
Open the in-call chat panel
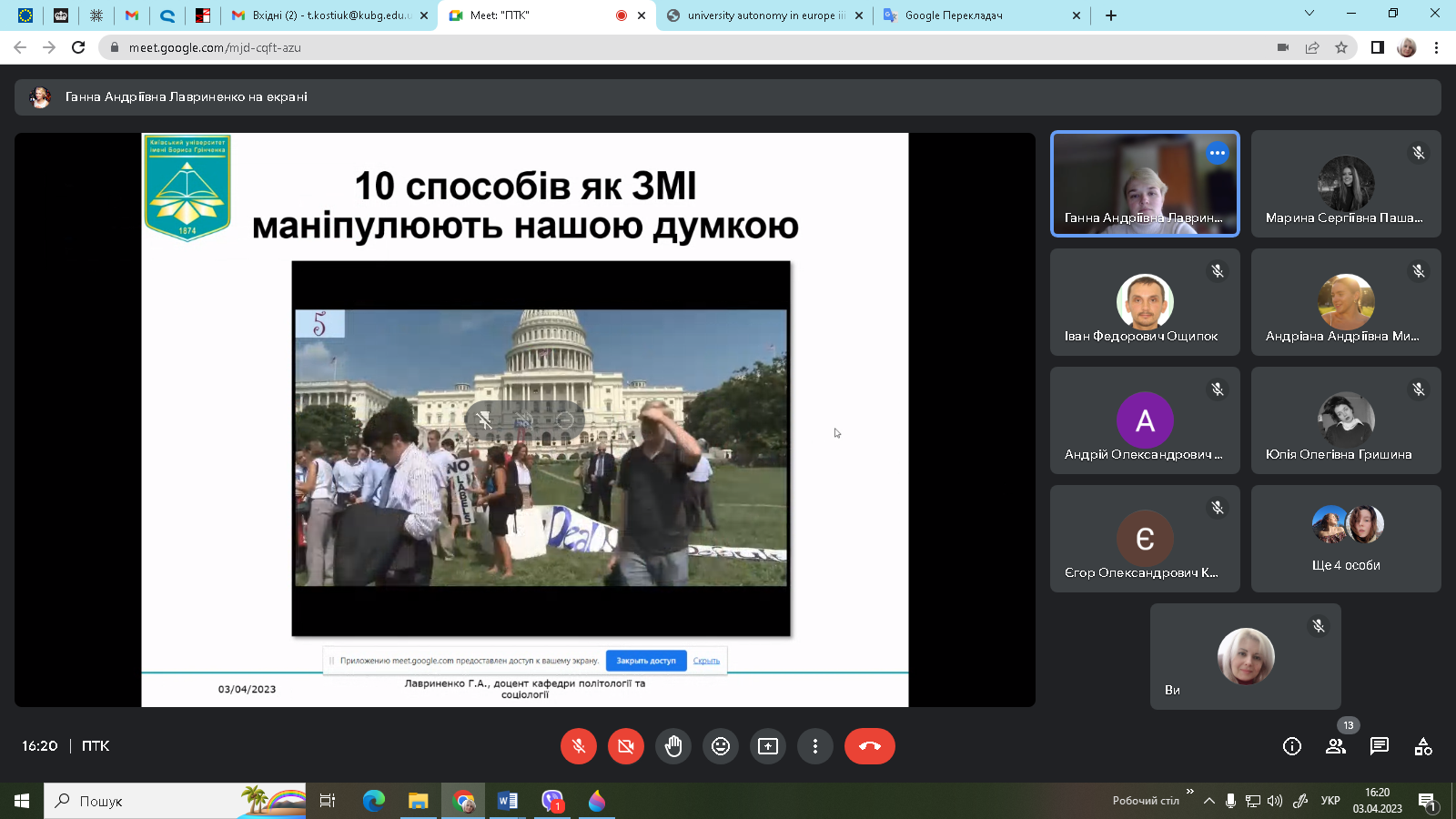pos(1380,745)
